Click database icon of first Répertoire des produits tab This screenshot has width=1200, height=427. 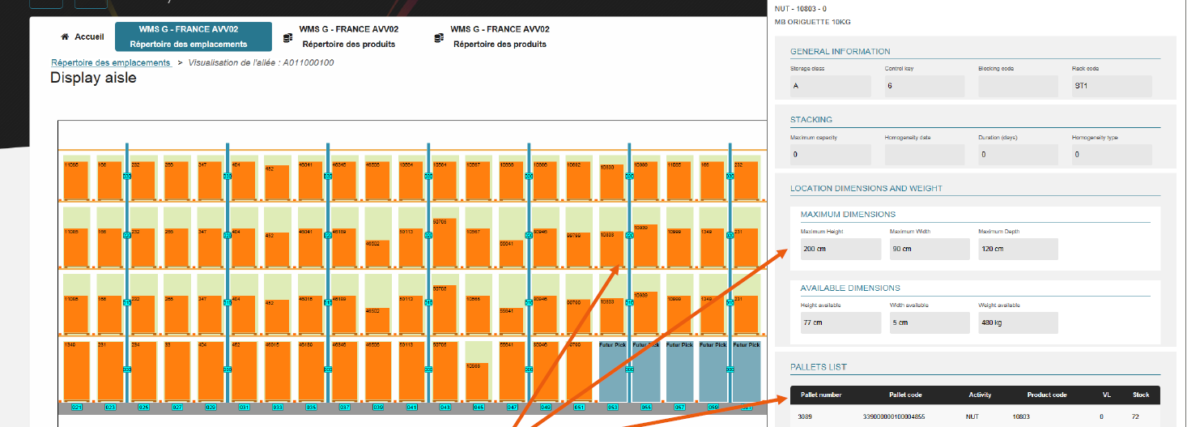288,38
